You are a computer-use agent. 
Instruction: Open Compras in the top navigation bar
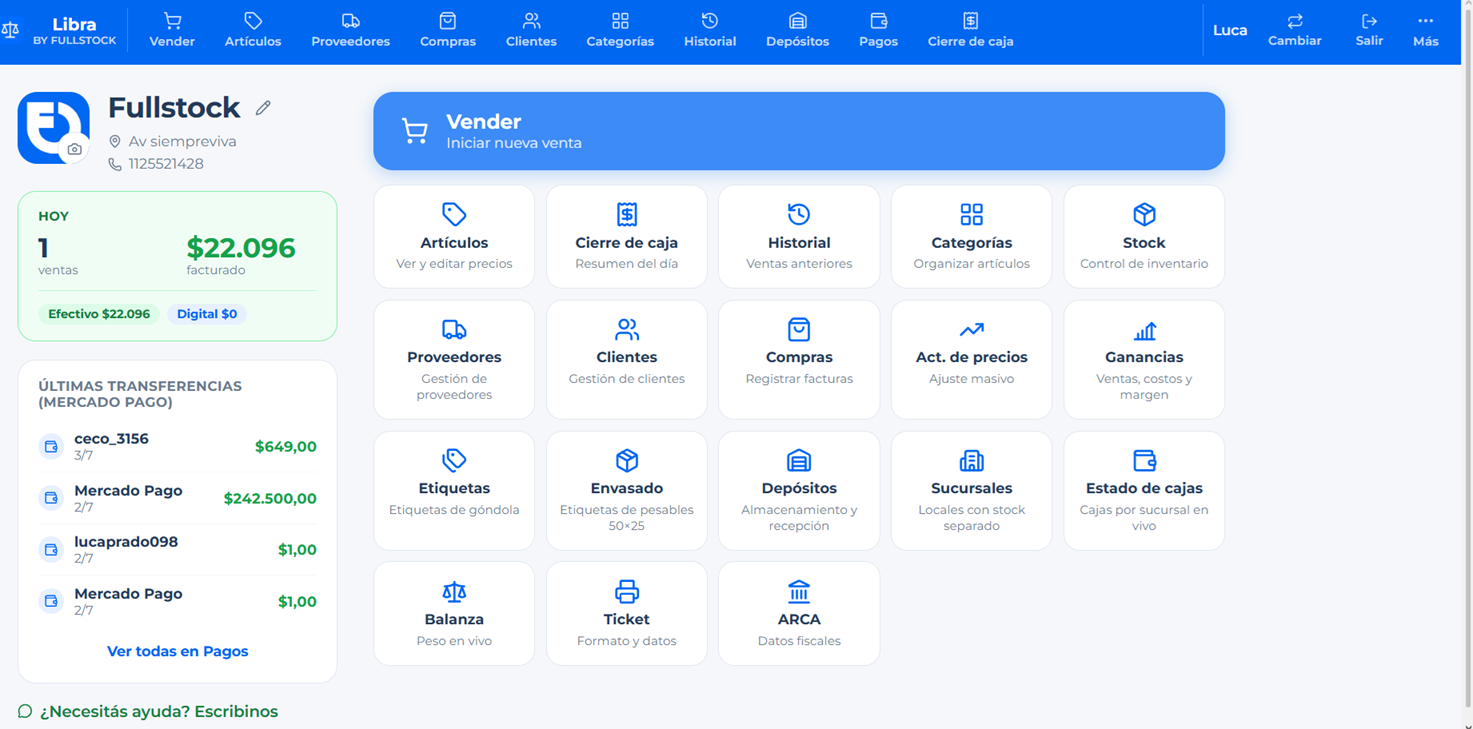tap(448, 30)
